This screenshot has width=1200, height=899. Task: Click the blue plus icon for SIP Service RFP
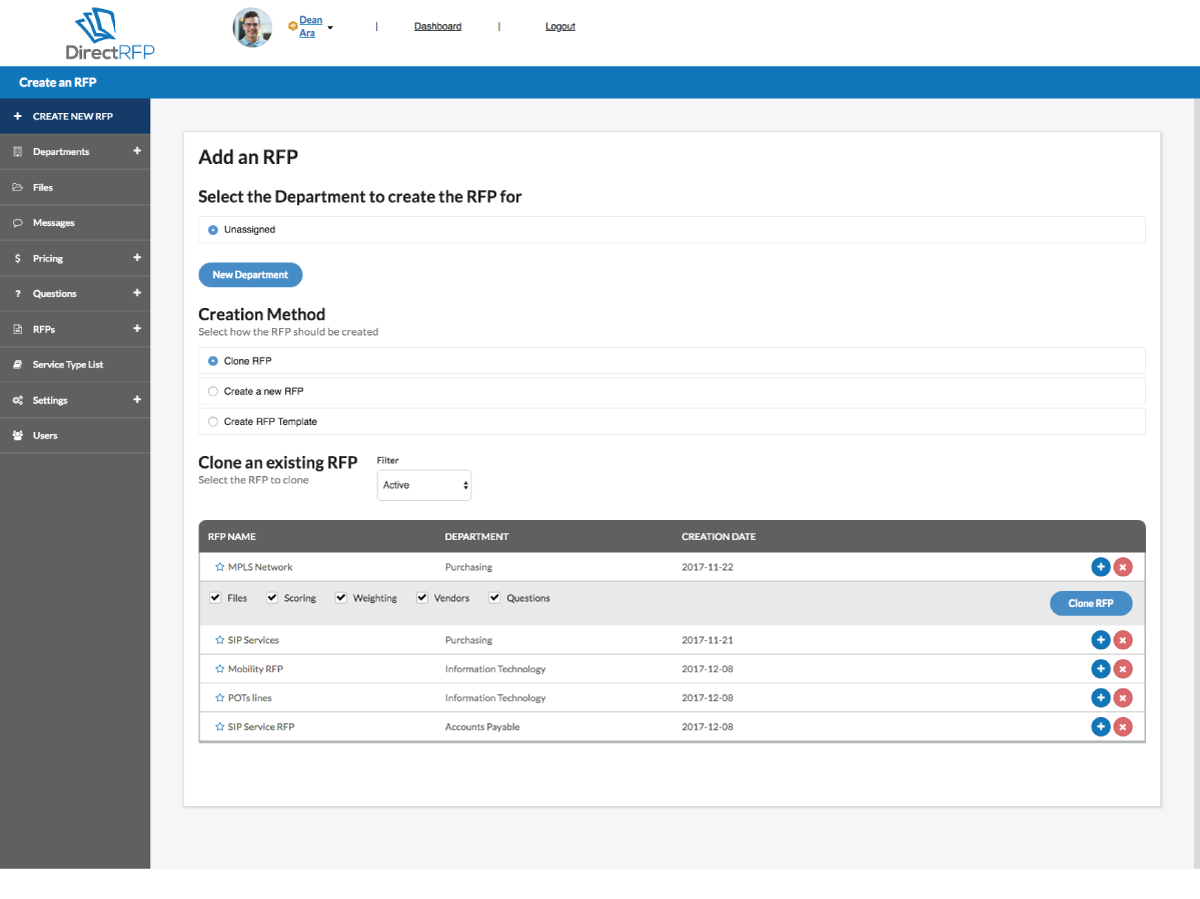click(x=1100, y=727)
